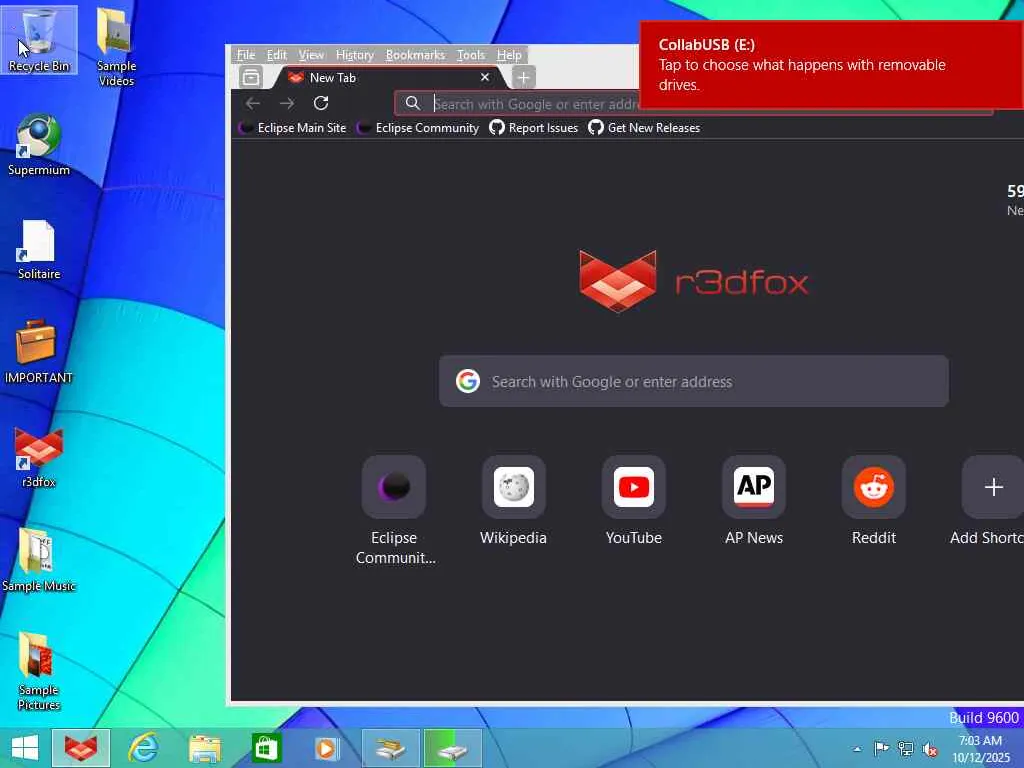This screenshot has width=1024, height=768.
Task: Open the list all tabs icon
Action: (x=251, y=77)
